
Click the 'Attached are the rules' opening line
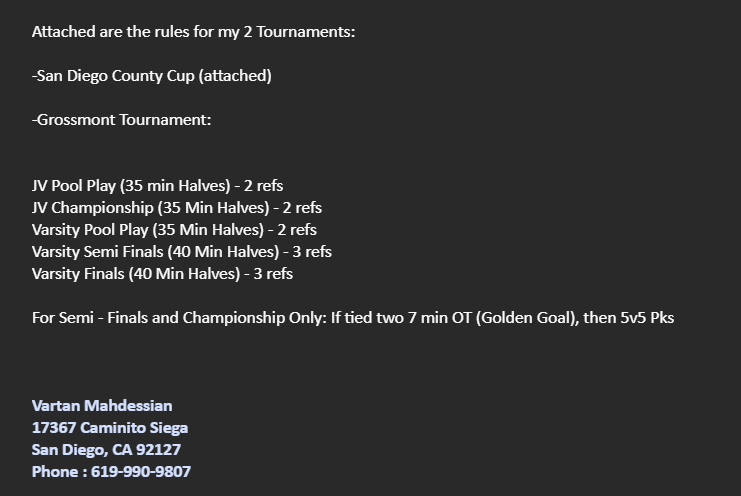[193, 32]
